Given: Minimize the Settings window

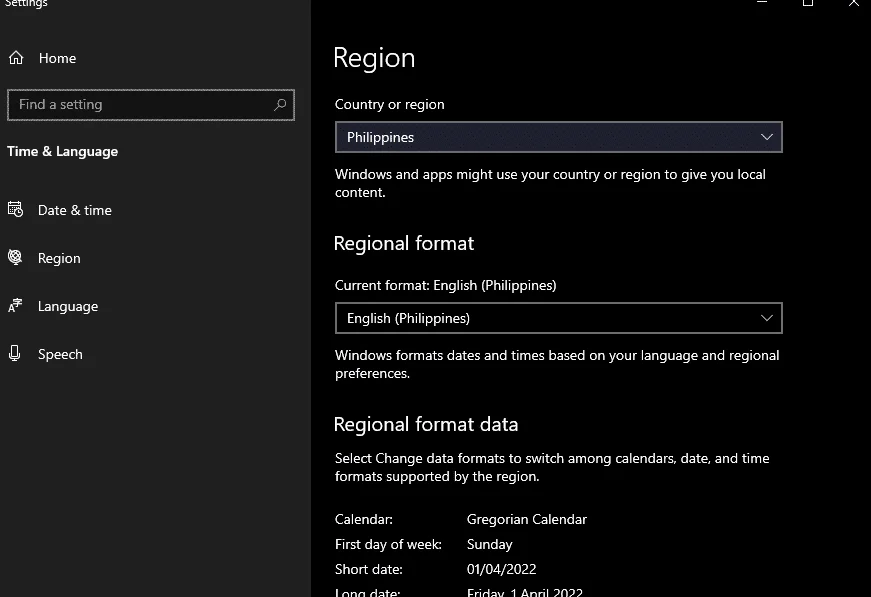Looking at the screenshot, I should coord(762,3).
